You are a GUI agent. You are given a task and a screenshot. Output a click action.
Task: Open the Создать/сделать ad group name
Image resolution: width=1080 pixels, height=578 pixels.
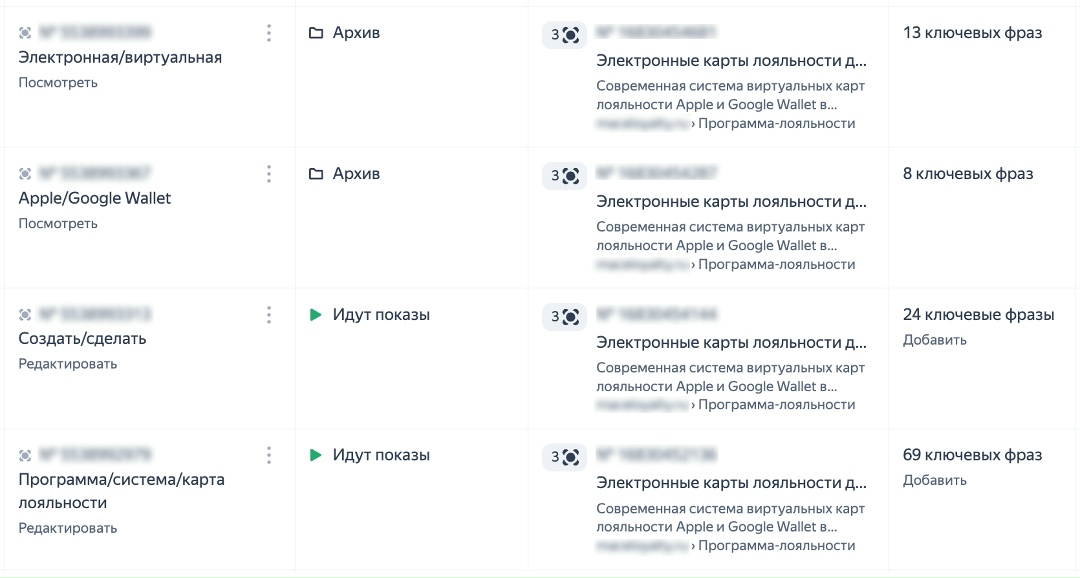pos(82,339)
